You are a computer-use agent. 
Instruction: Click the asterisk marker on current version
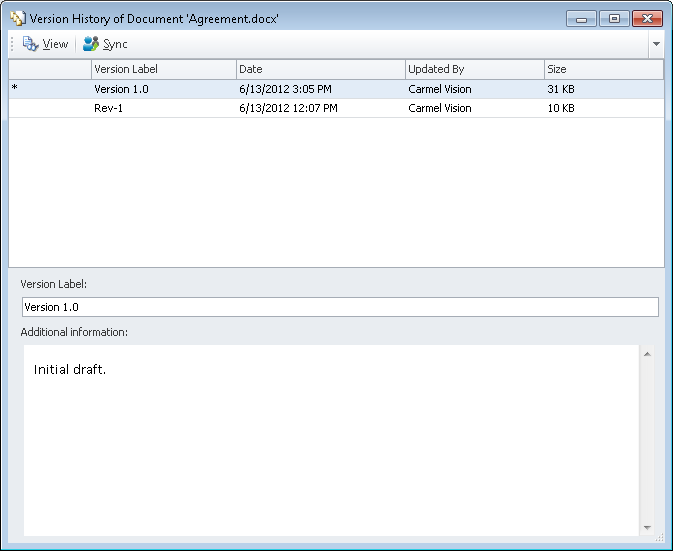click(14, 90)
